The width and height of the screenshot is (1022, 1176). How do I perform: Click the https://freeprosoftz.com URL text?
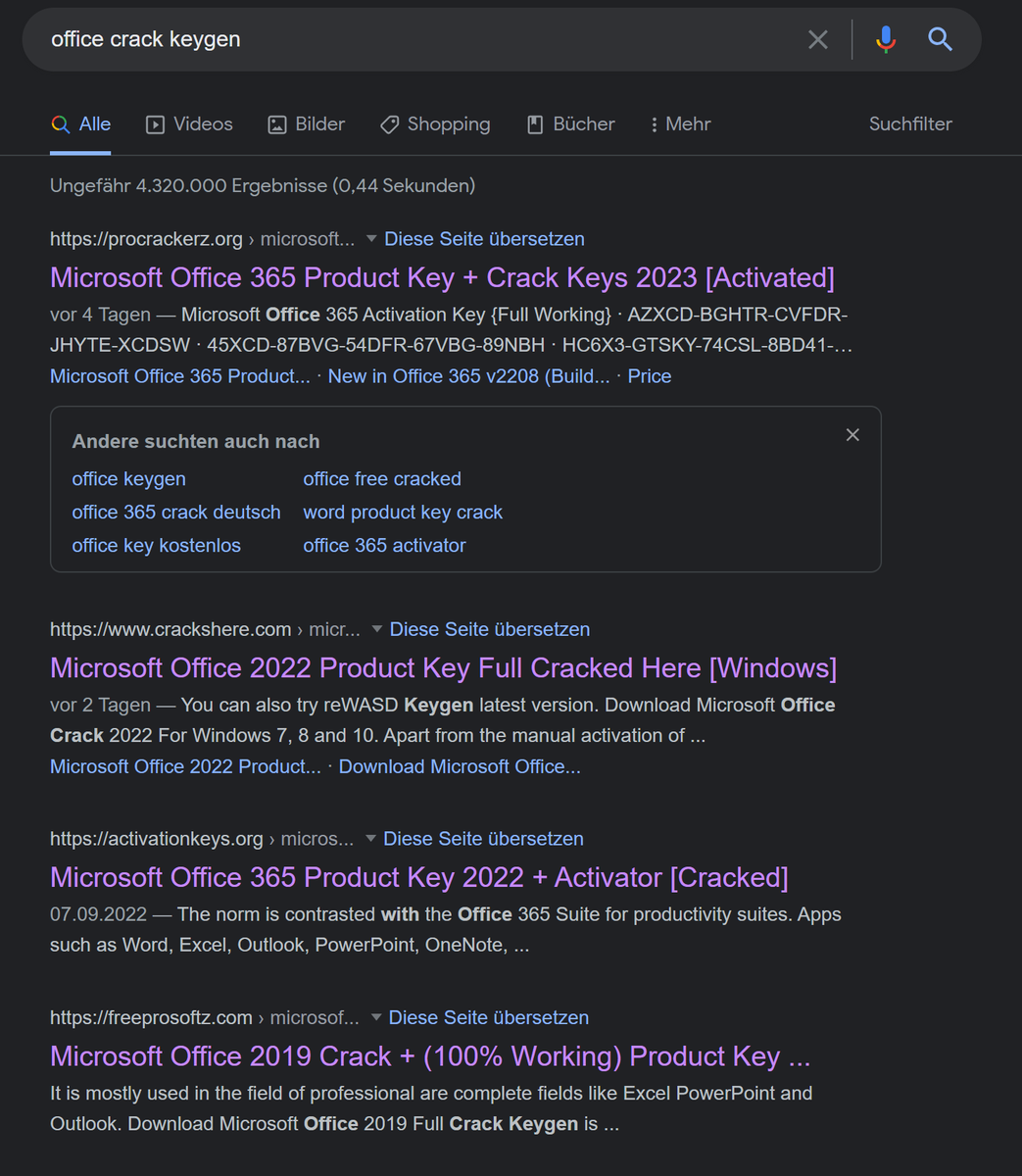coord(151,1017)
